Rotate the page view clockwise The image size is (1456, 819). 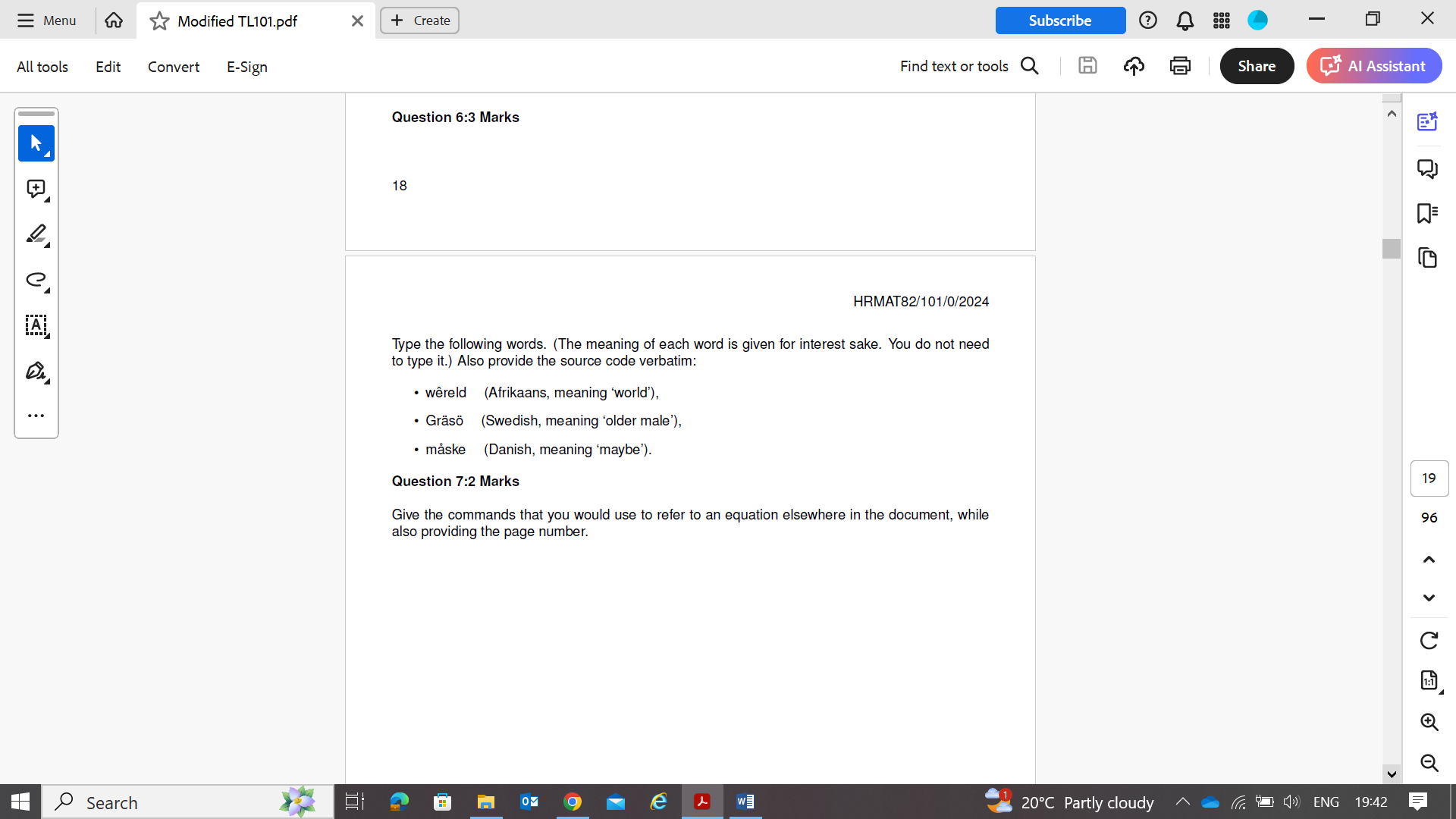tap(1429, 641)
